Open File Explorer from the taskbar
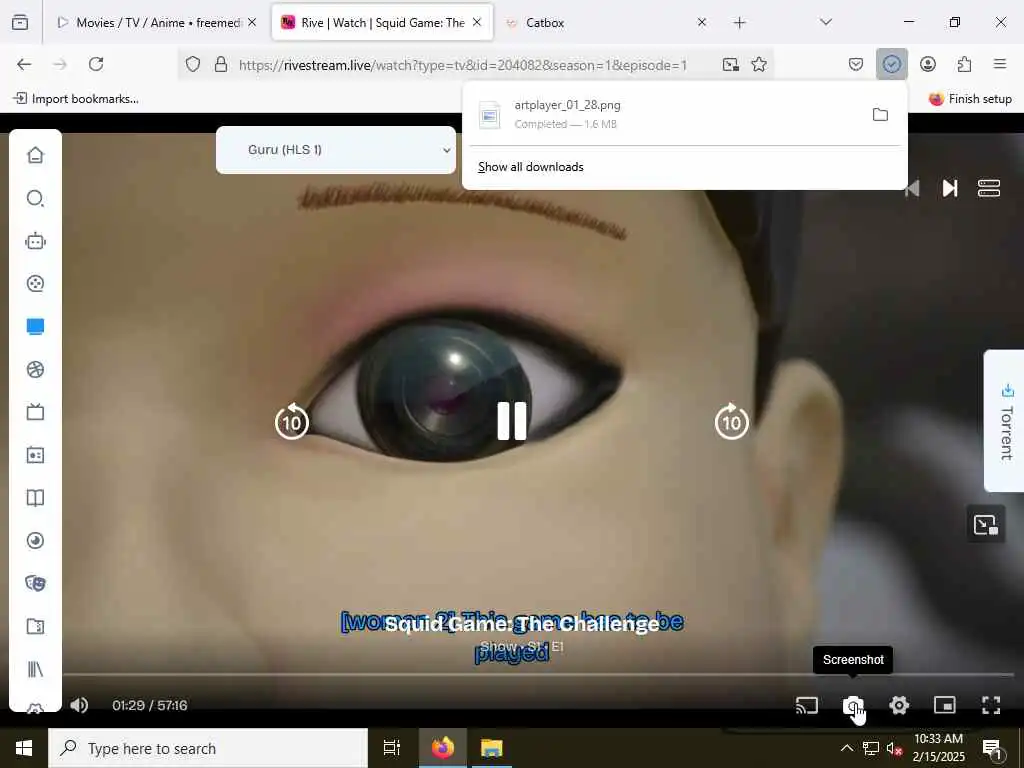Viewport: 1024px width, 768px height. (491, 748)
